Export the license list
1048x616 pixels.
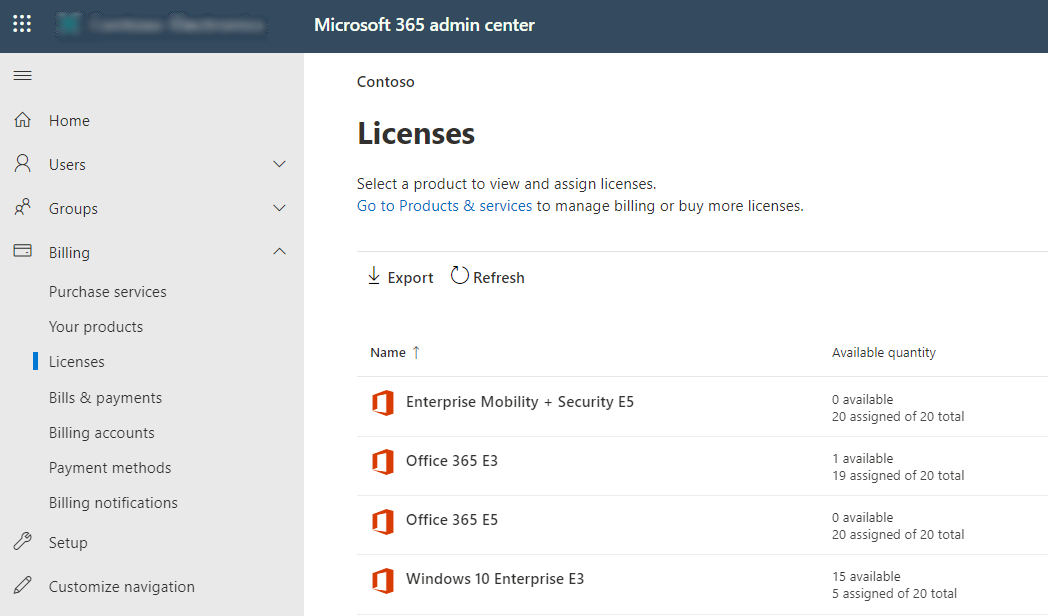[399, 277]
